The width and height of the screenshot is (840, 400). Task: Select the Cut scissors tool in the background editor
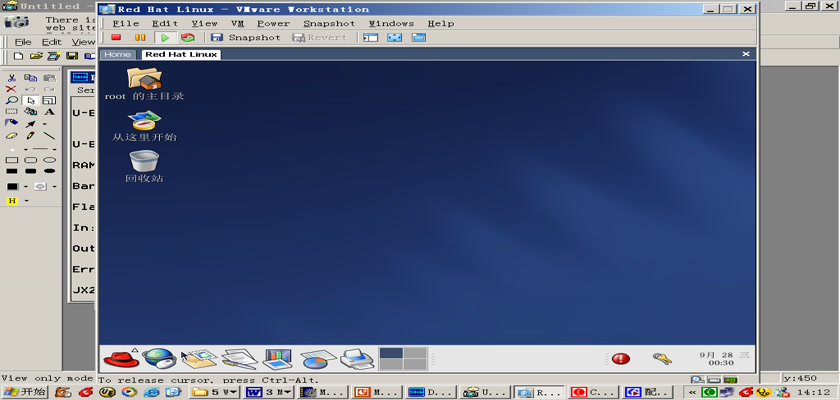pos(11,78)
